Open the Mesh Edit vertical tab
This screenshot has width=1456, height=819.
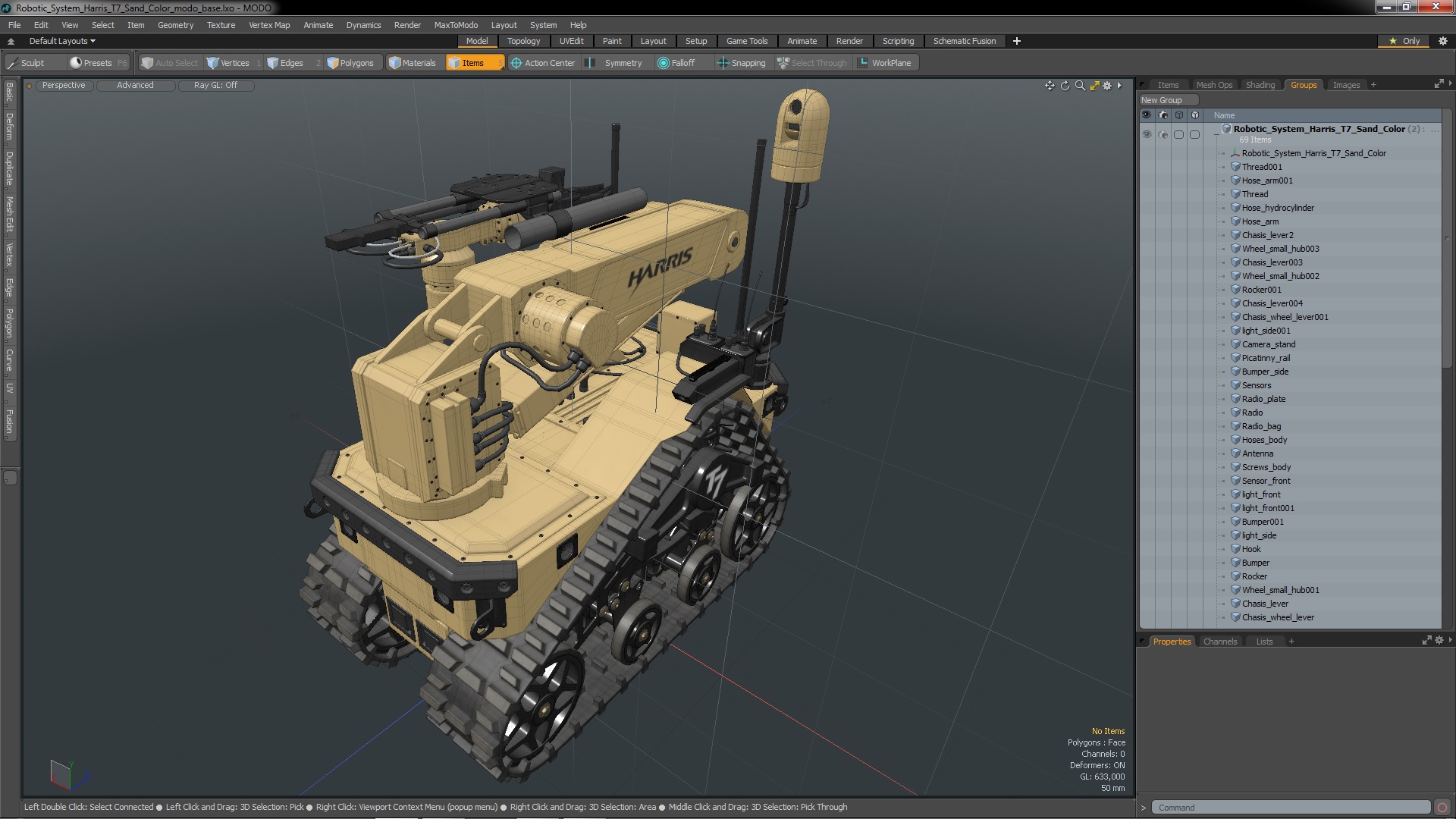click(10, 215)
